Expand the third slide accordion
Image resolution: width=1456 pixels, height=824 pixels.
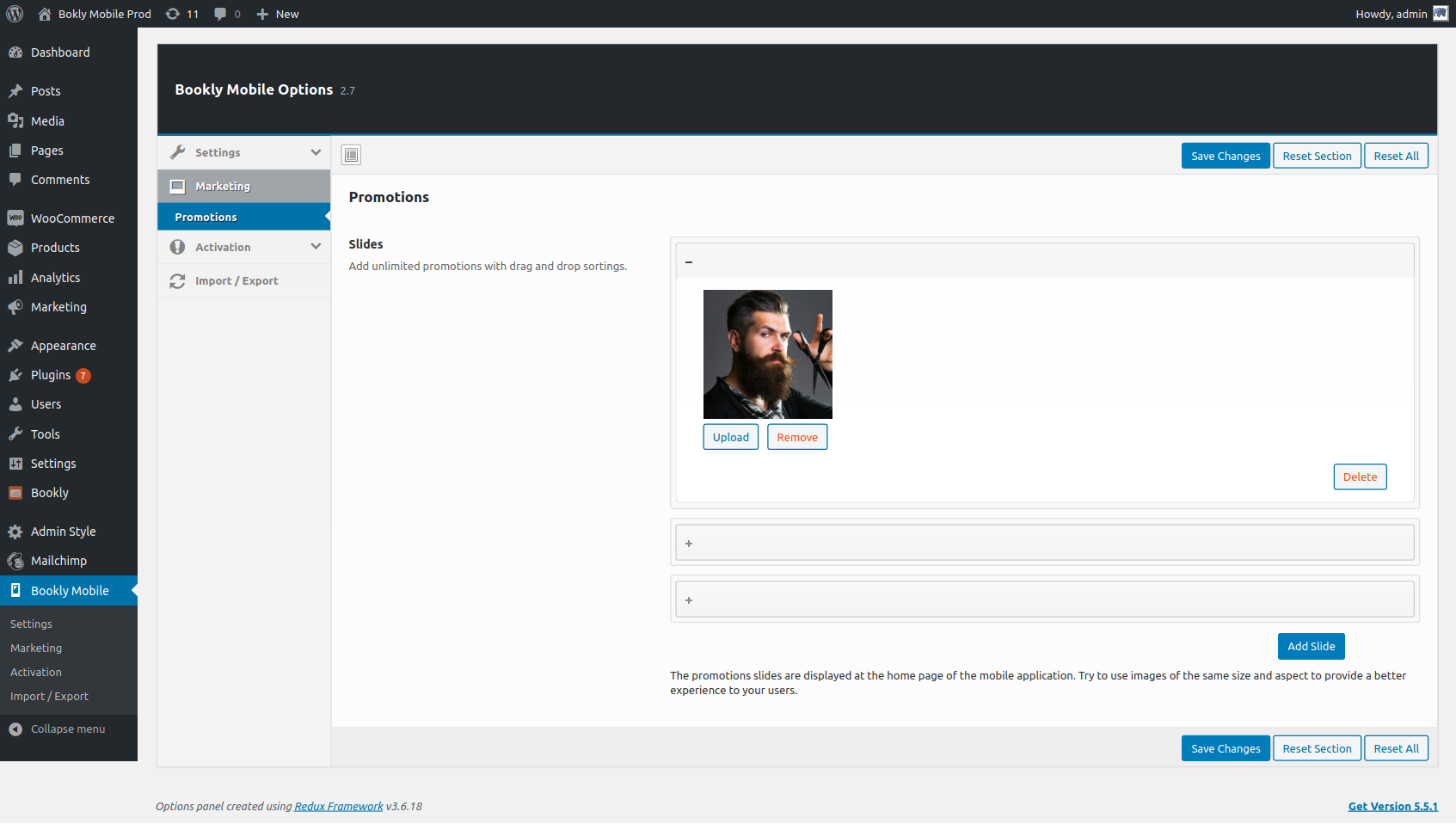[1045, 600]
